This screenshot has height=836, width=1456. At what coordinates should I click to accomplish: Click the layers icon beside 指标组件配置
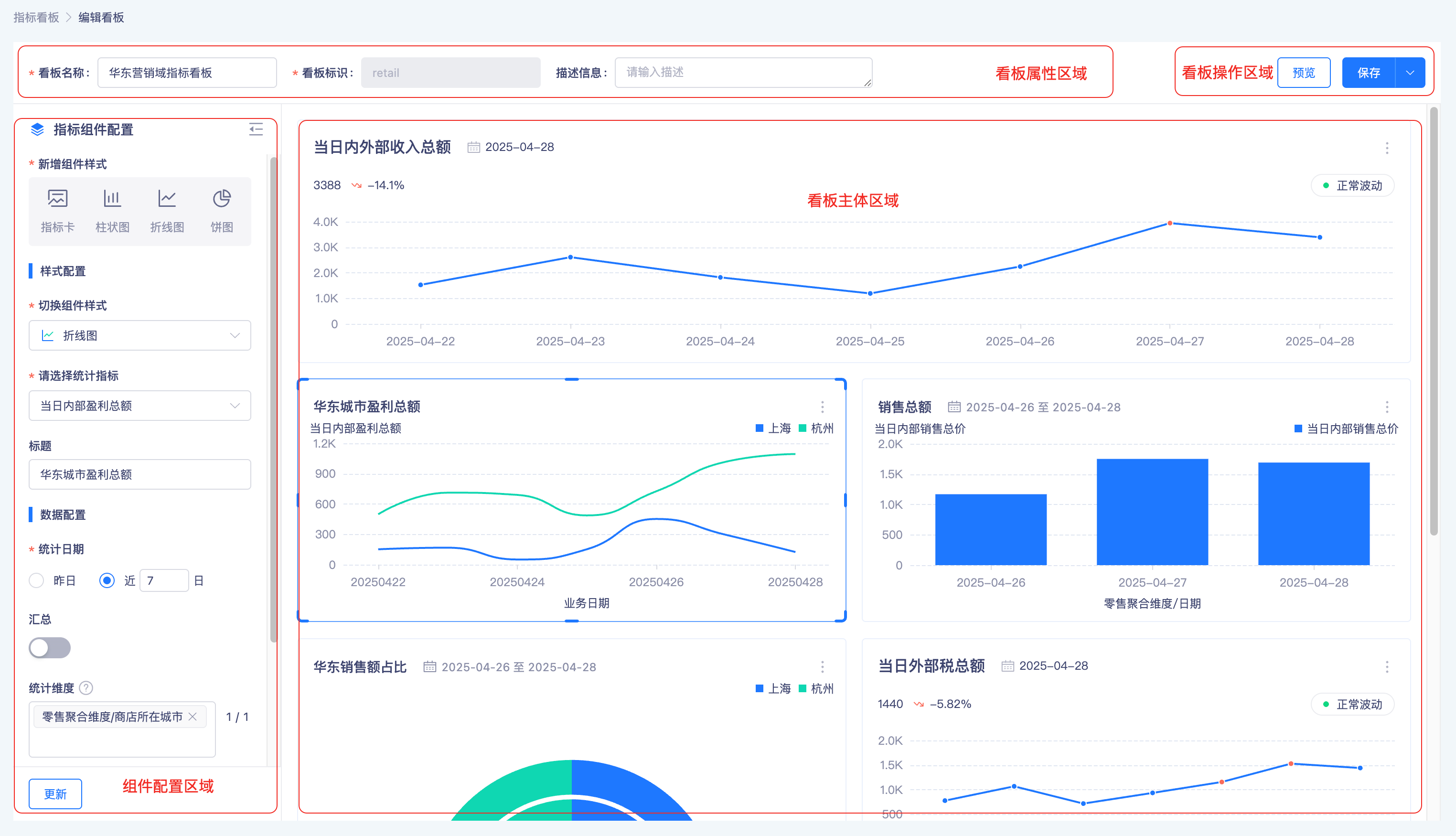pos(37,130)
